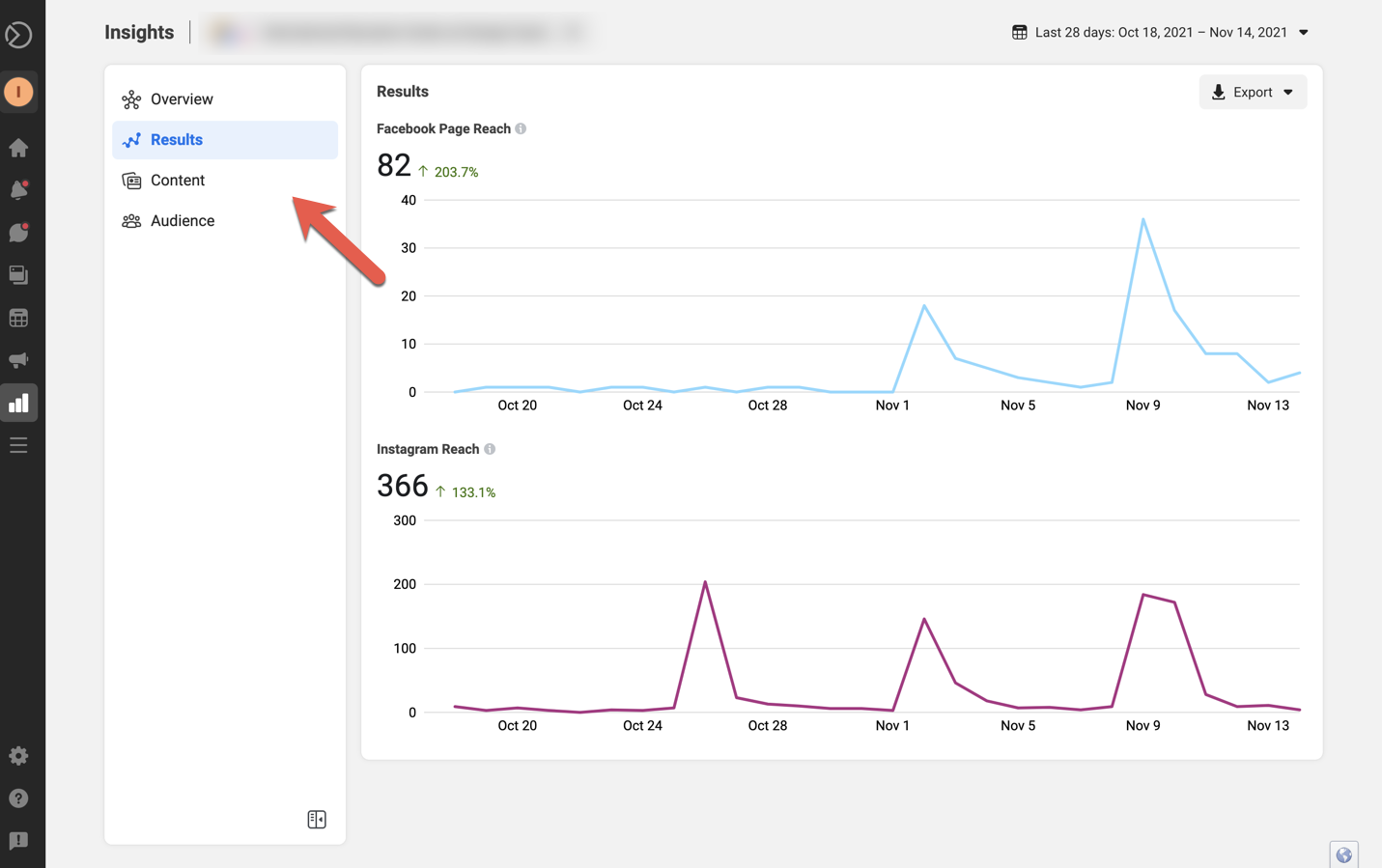This screenshot has width=1382, height=868.
Task: Open Ads megaphone icon
Action: pyautogui.click(x=18, y=360)
